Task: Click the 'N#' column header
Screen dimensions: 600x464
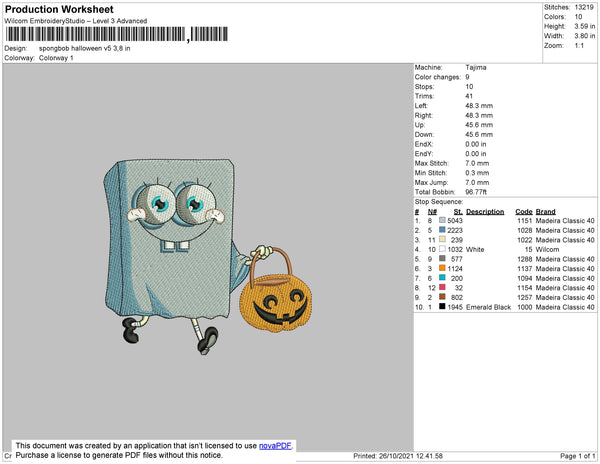Action: pos(432,212)
